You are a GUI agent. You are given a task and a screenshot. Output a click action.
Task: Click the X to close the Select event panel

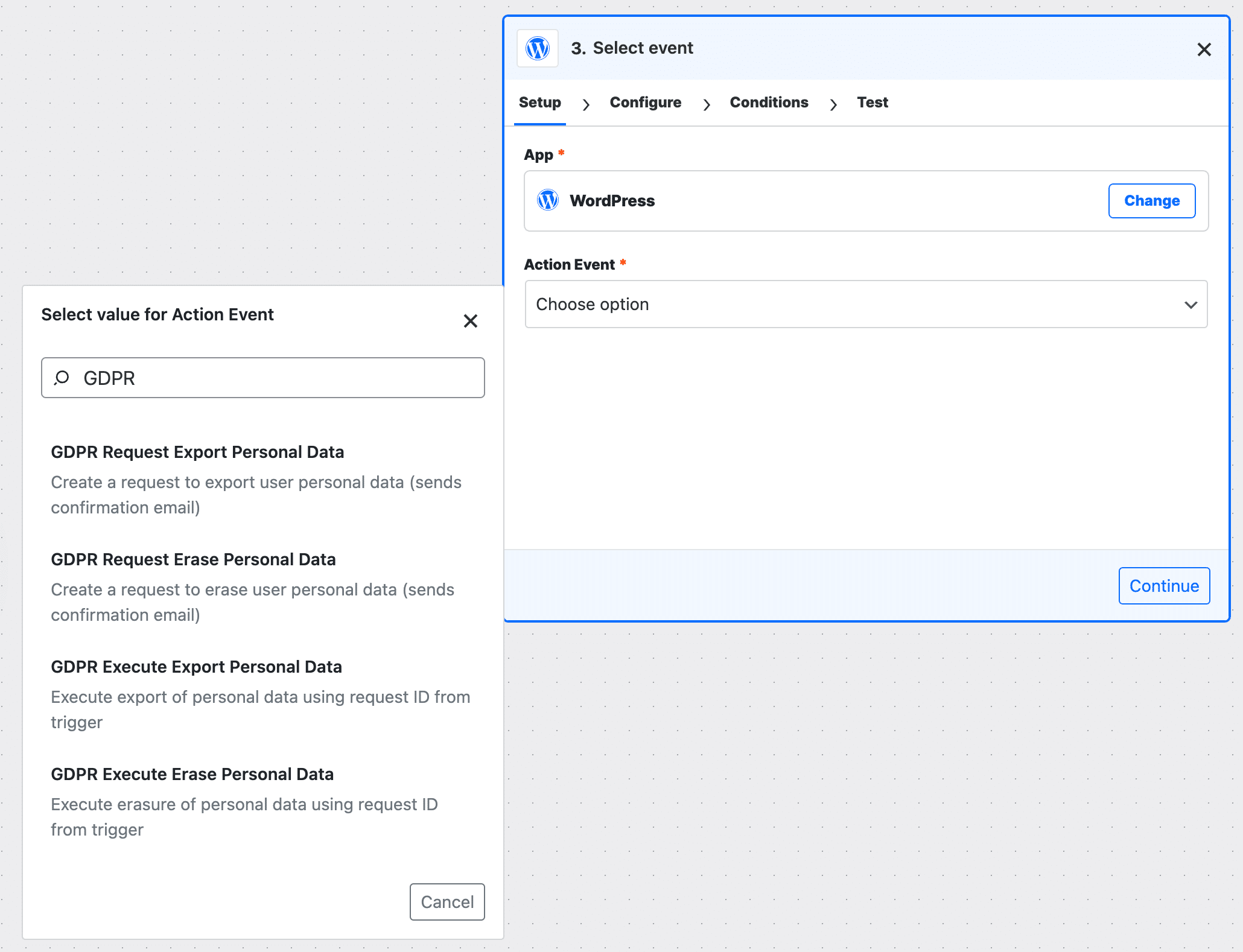tap(1204, 49)
